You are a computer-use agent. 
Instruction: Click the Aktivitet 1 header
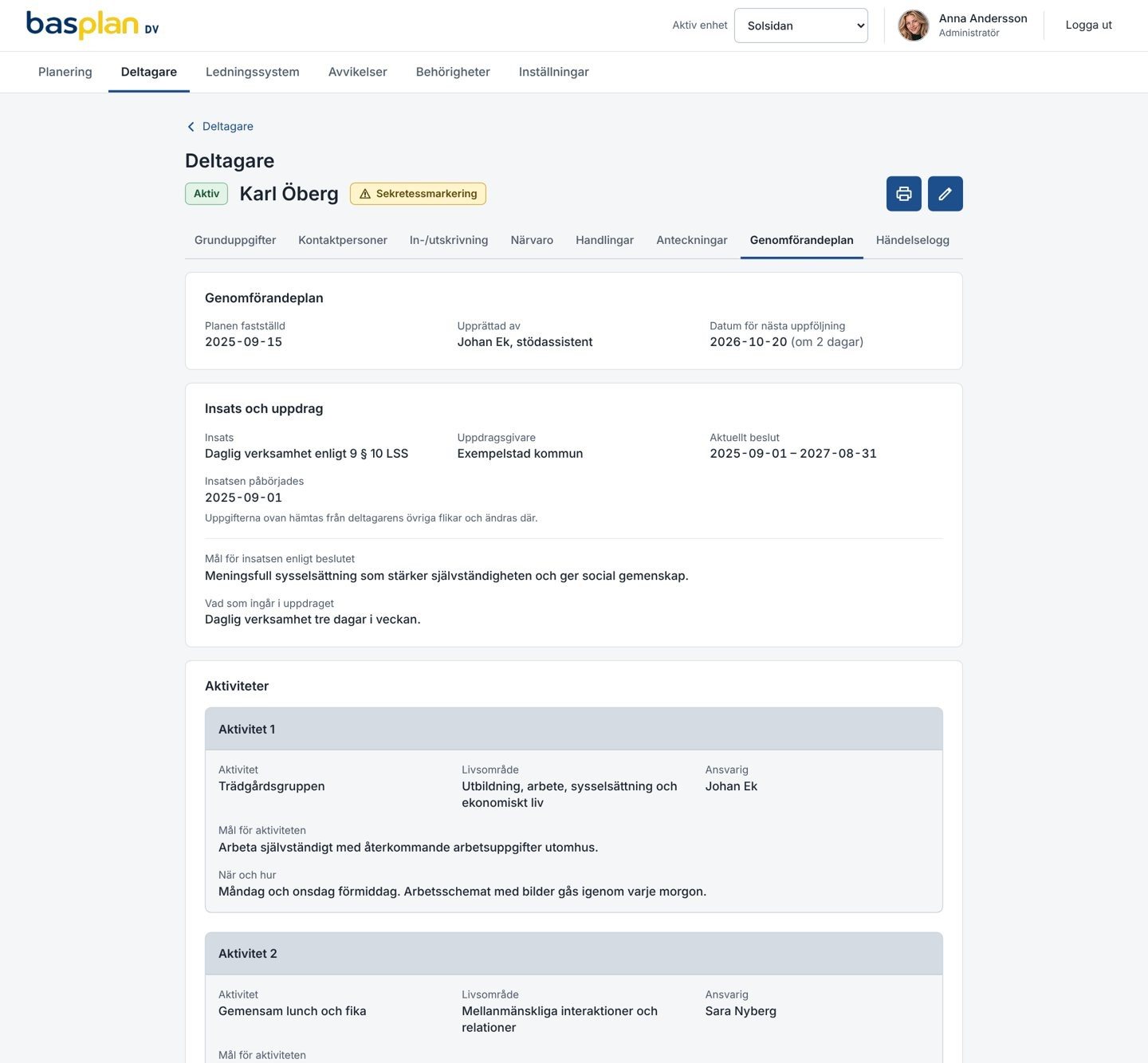(x=574, y=729)
